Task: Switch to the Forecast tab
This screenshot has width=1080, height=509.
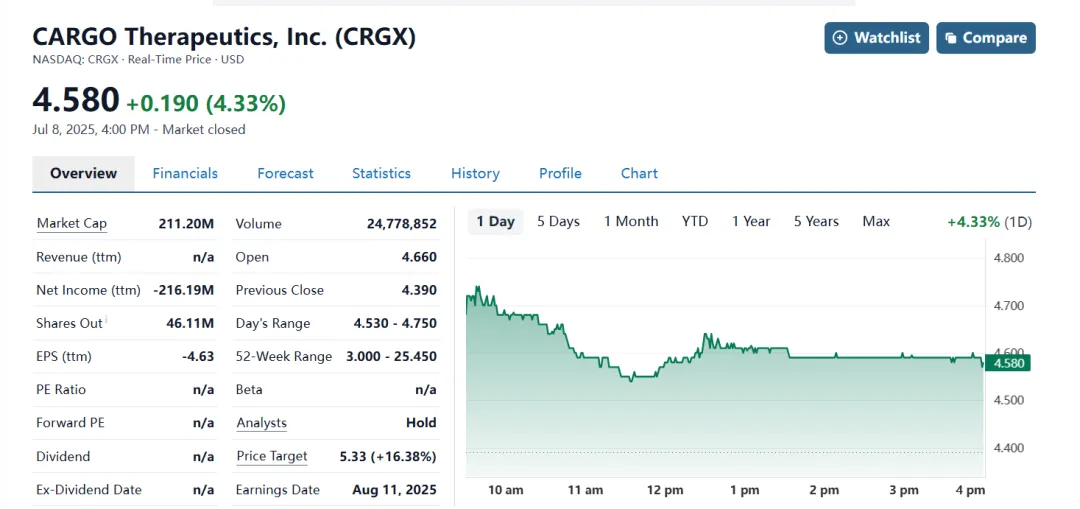Action: [285, 173]
